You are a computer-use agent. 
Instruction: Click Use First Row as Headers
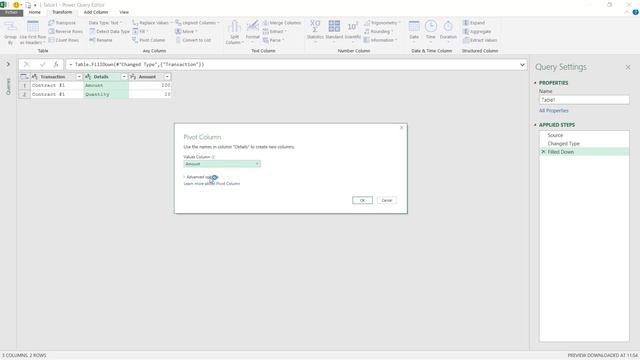coord(33,32)
